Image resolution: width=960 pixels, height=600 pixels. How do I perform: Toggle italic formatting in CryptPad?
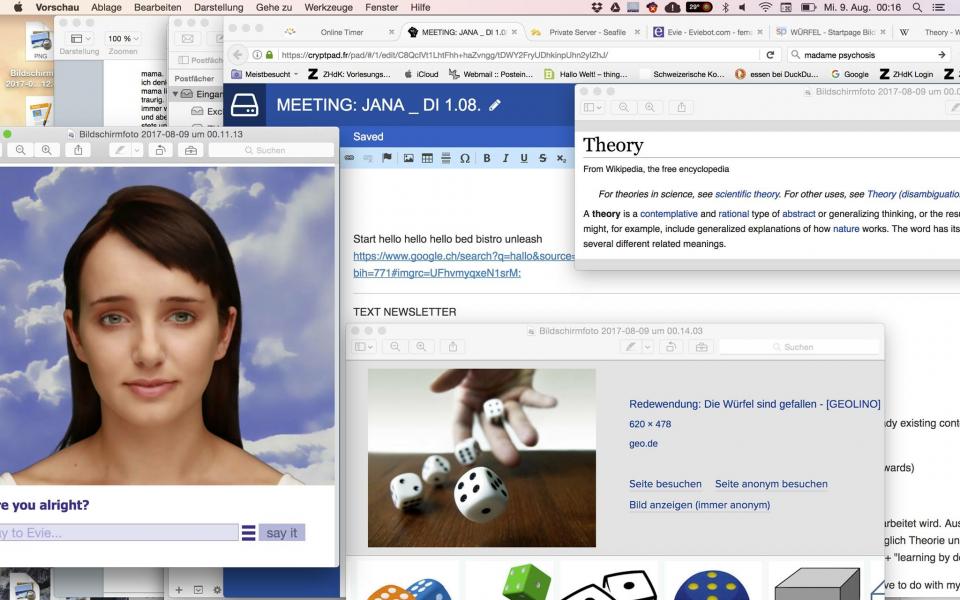pos(506,158)
